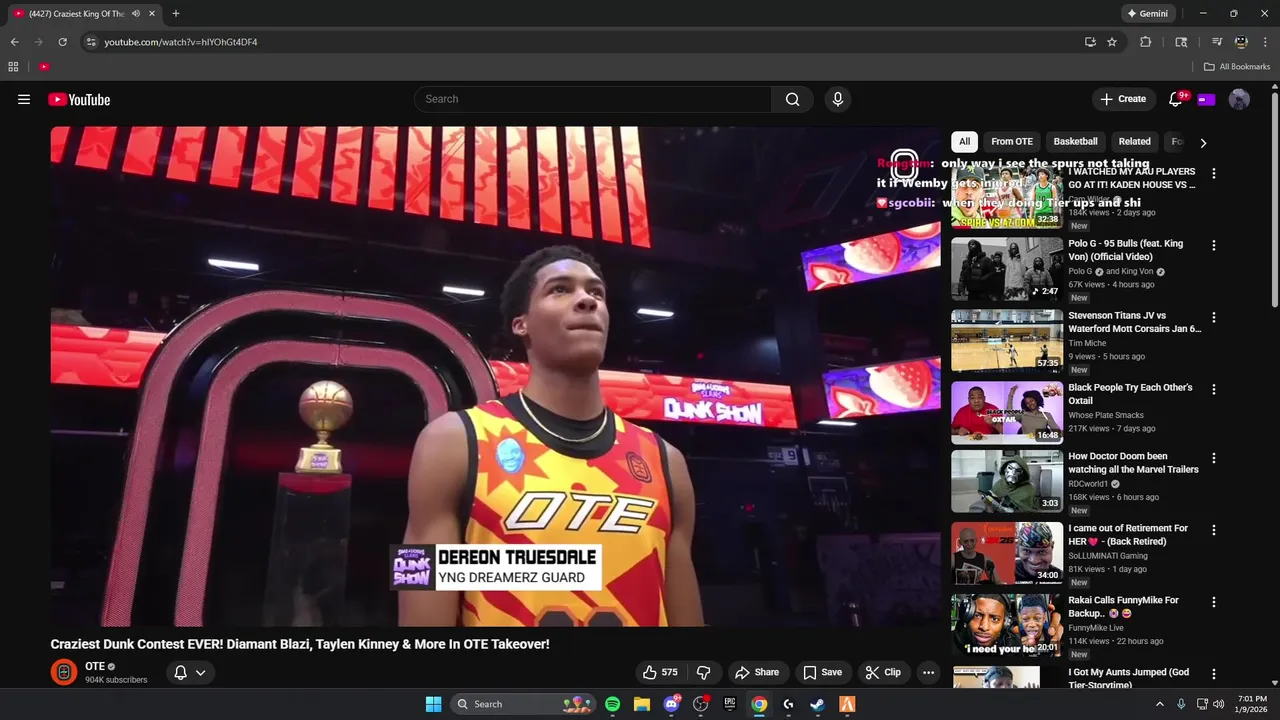Open YouTube bookmark in bookmarks bar
Viewport: 1280px width, 720px height.
pos(44,67)
